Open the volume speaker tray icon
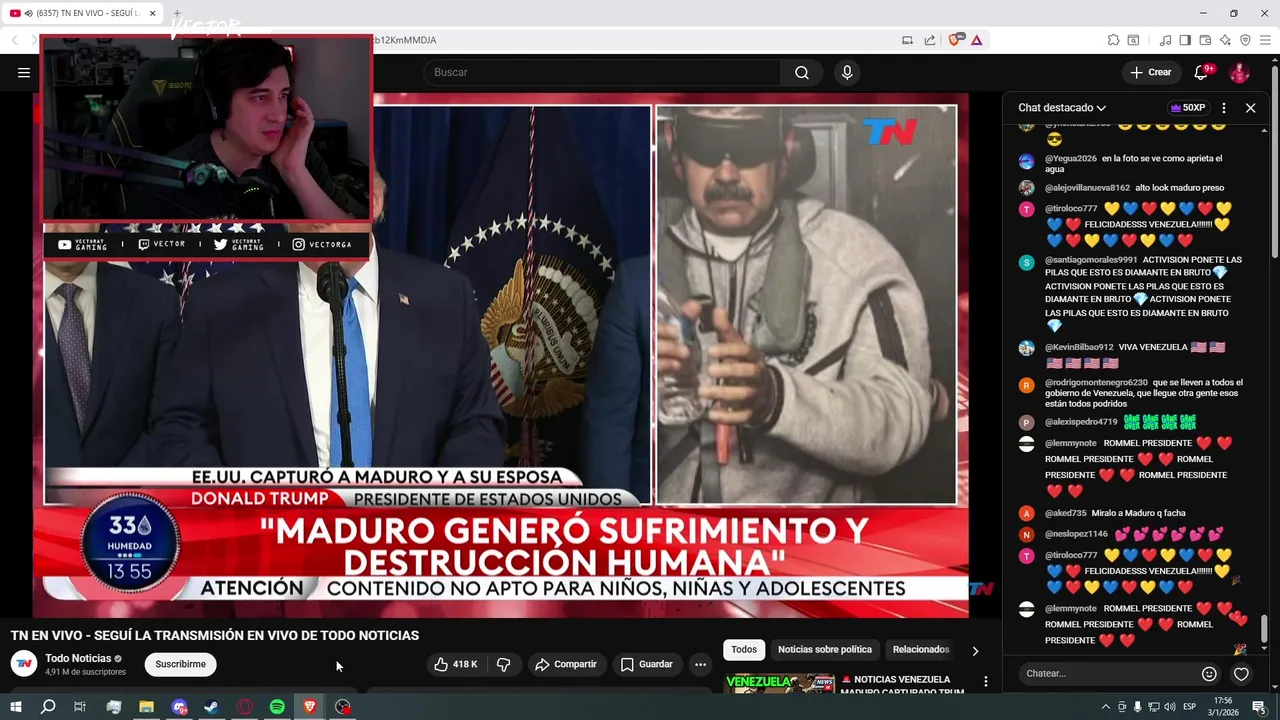 coord(1170,708)
